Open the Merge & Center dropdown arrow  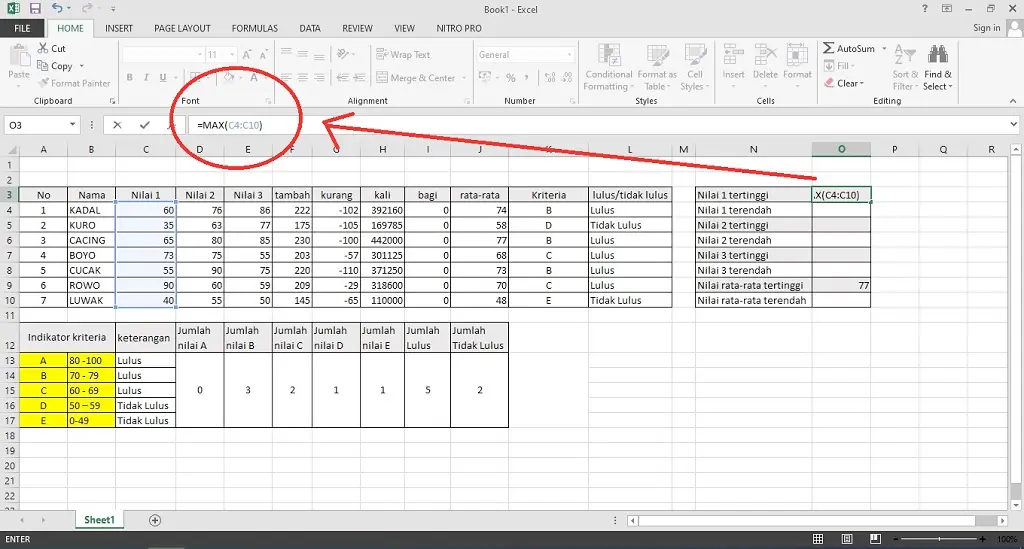(464, 78)
